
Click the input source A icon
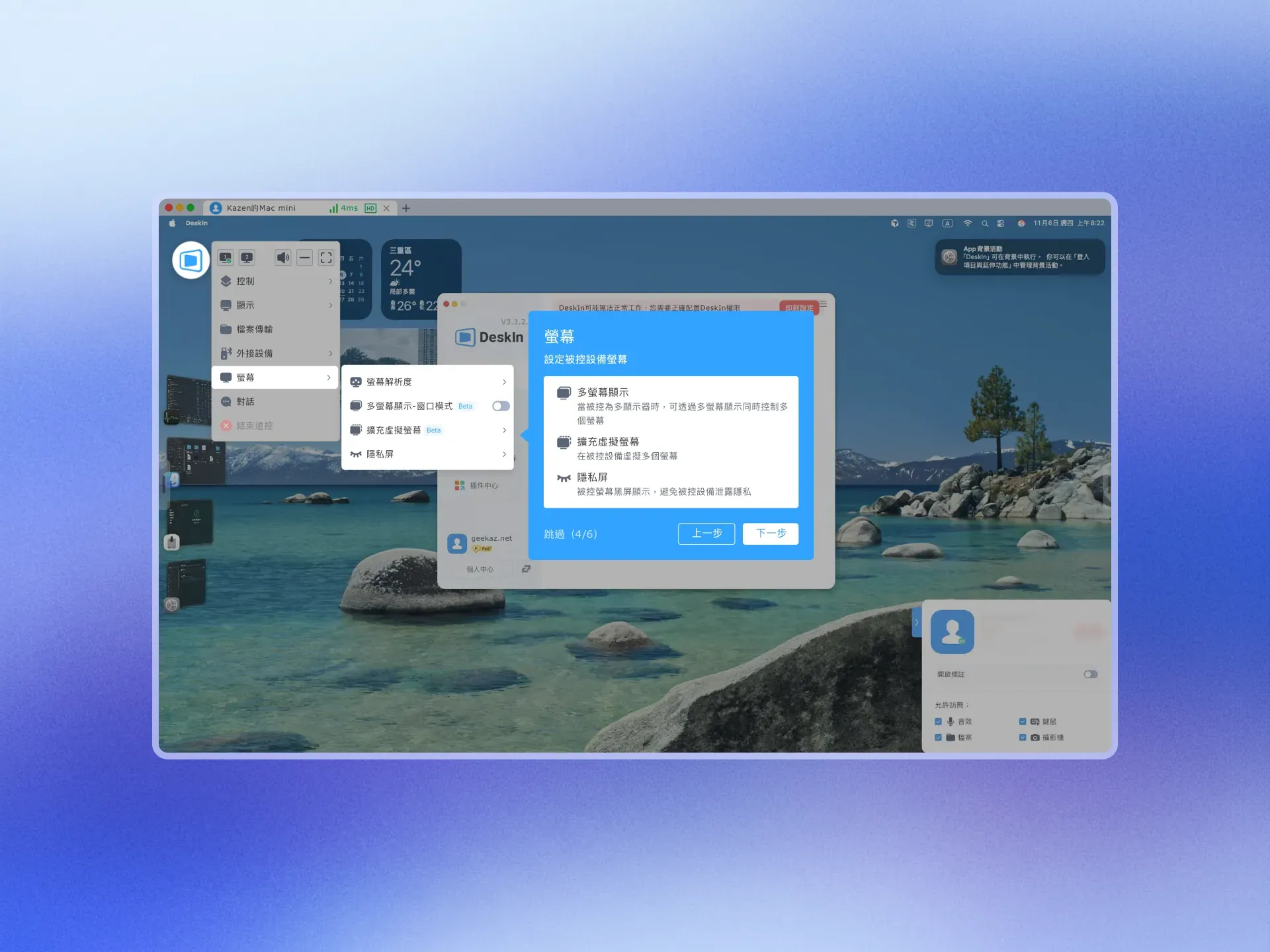tap(948, 223)
